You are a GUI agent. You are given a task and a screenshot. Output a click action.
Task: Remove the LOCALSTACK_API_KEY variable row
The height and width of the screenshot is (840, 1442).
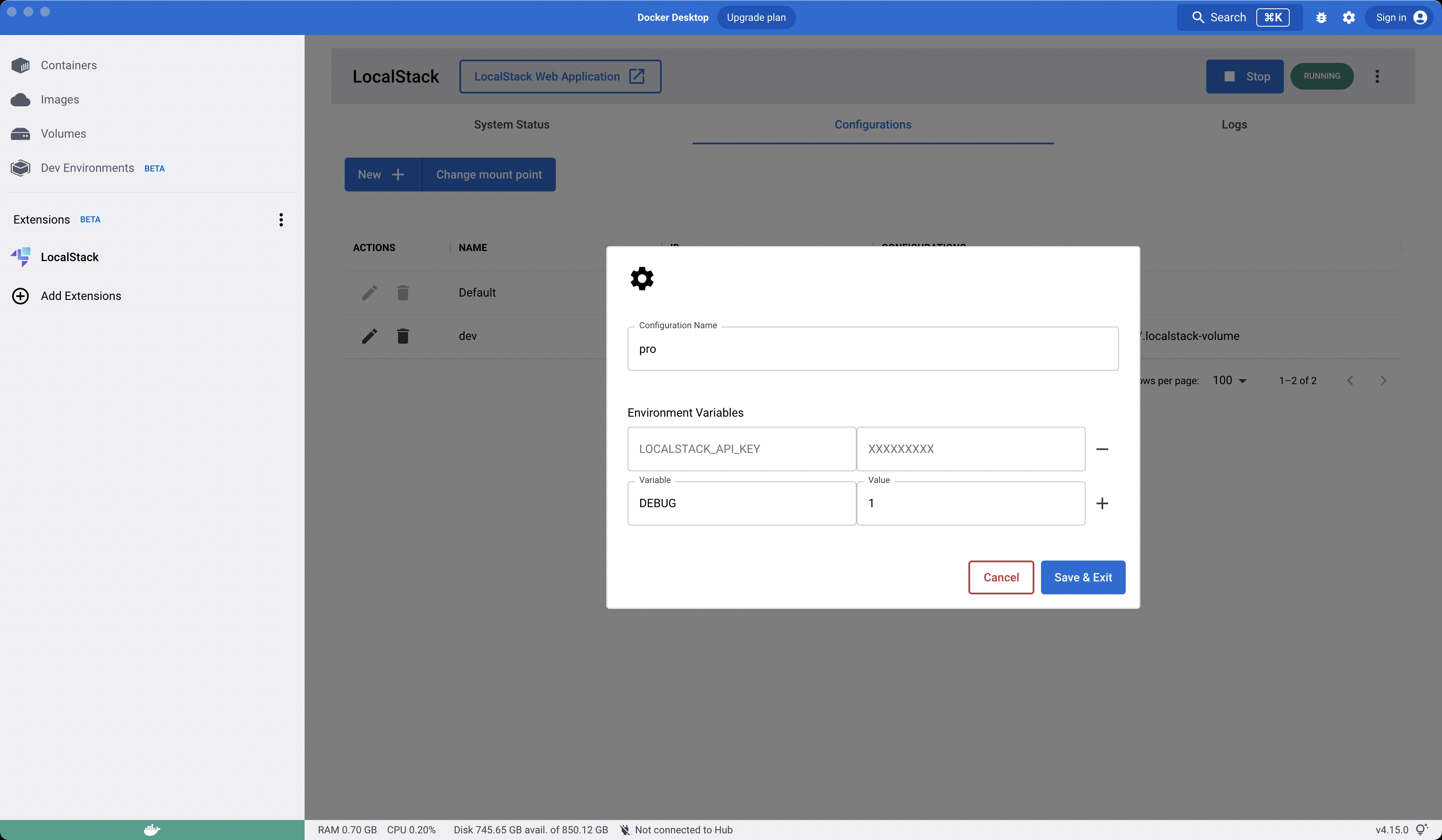click(1103, 449)
